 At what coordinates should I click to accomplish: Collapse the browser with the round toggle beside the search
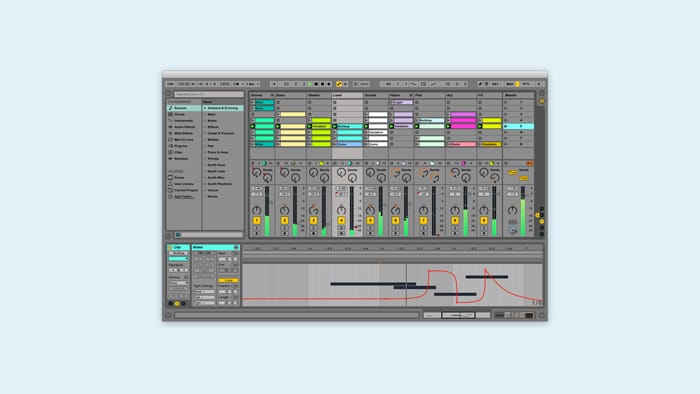click(168, 94)
